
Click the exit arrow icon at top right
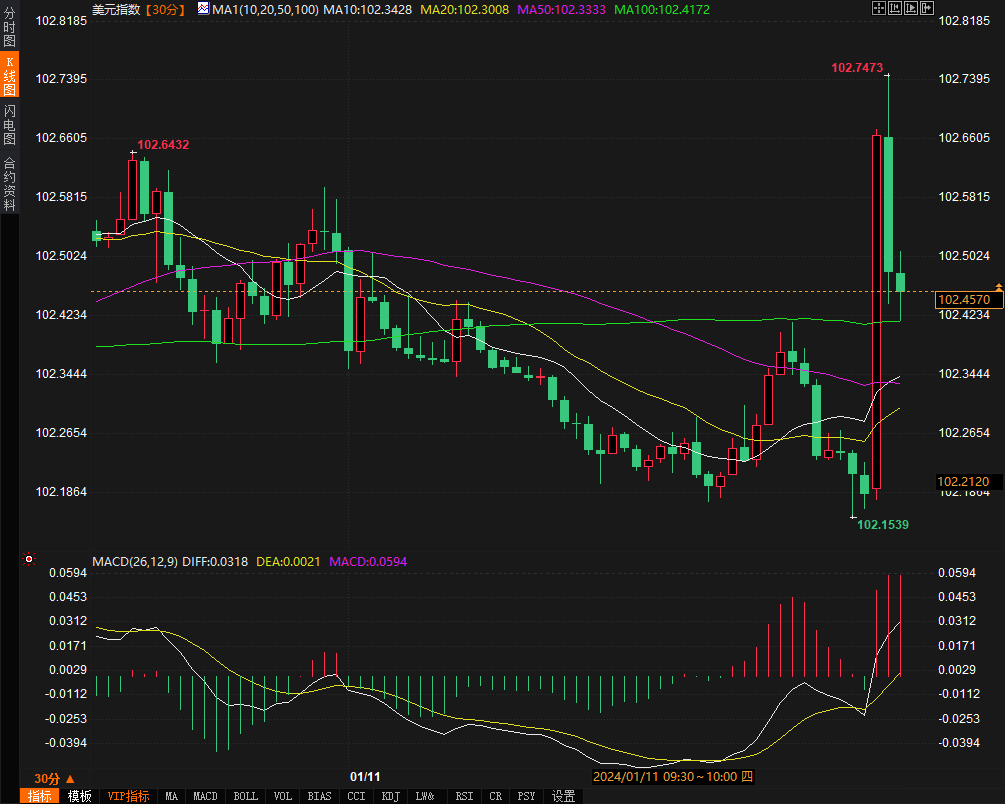click(x=928, y=8)
